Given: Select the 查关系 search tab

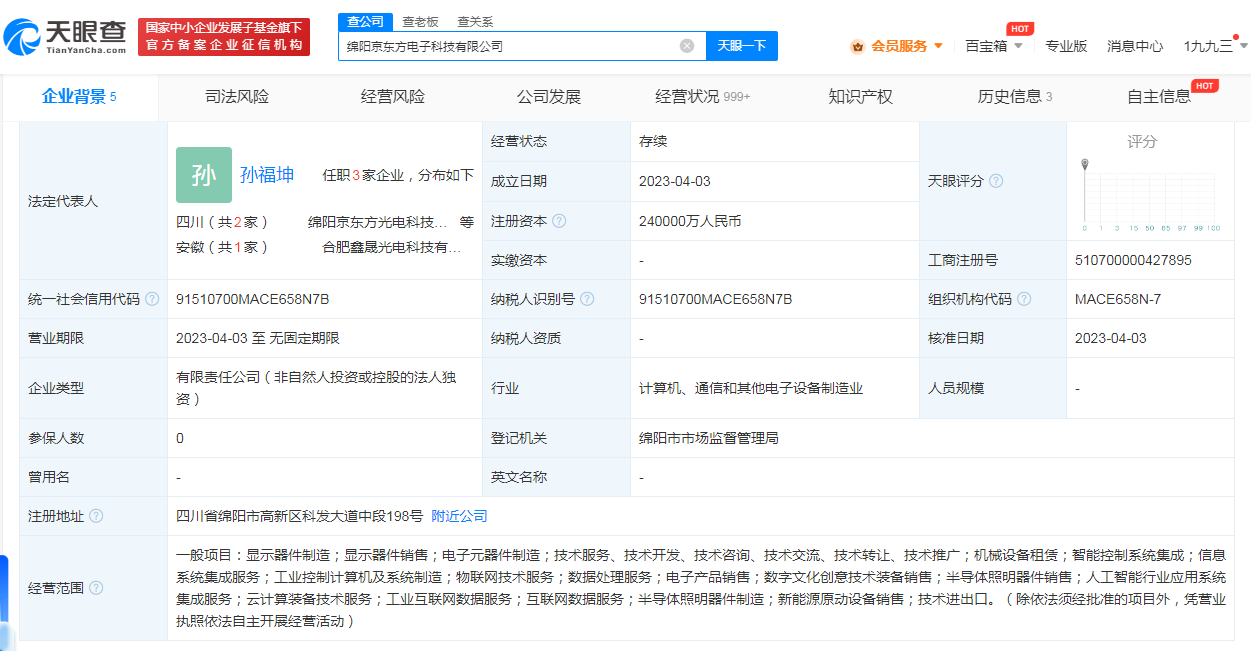Looking at the screenshot, I should pos(475,21).
